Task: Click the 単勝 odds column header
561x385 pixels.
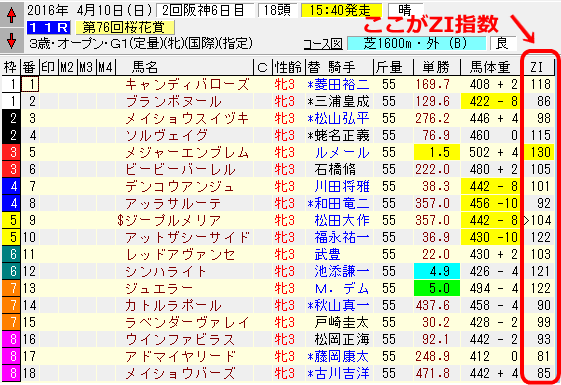Action: (x=436, y=67)
